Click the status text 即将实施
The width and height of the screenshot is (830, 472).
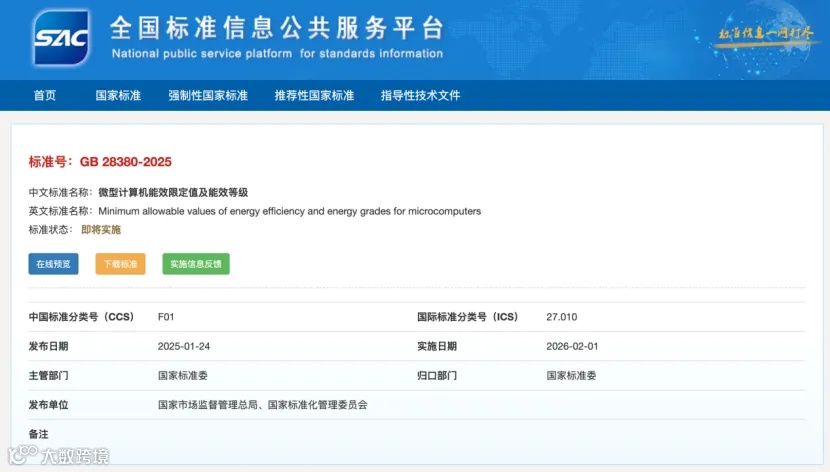(x=101, y=230)
